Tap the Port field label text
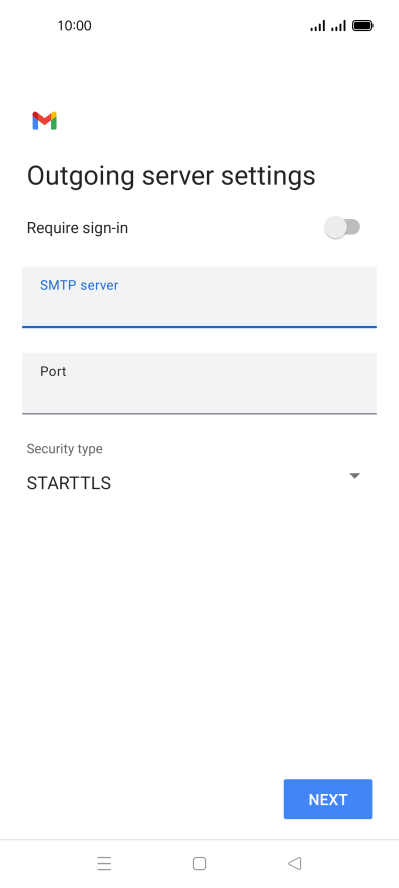Image resolution: width=399 pixels, height=888 pixels. 53,372
